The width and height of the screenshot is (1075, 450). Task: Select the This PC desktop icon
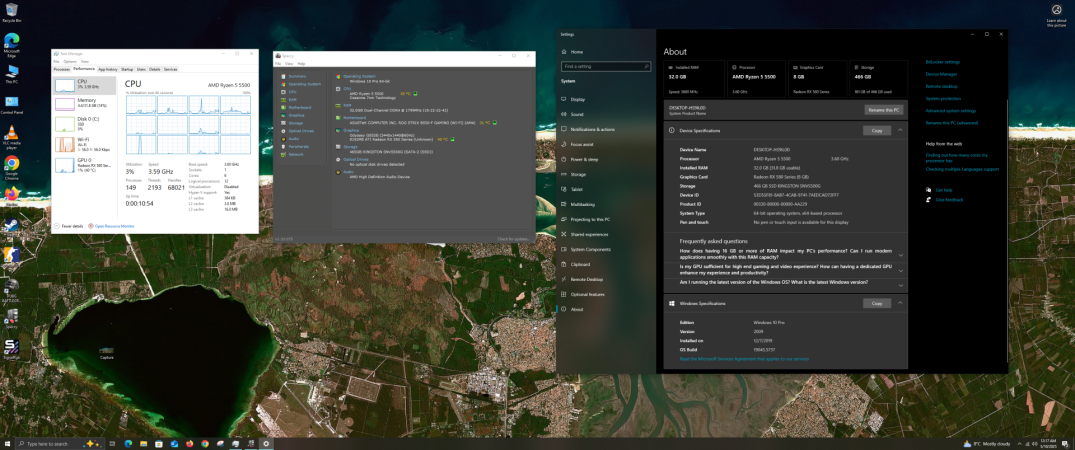11,73
